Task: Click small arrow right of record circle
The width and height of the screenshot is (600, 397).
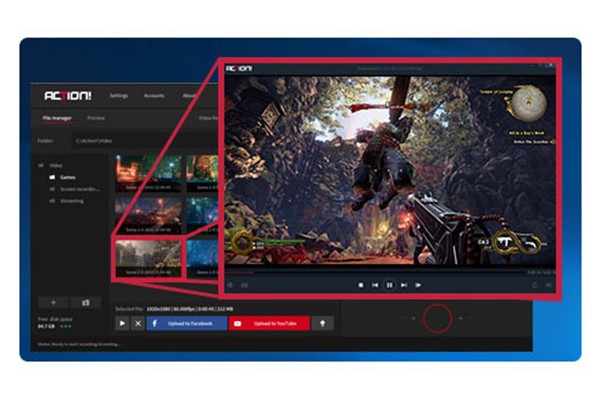Action: 461,318
